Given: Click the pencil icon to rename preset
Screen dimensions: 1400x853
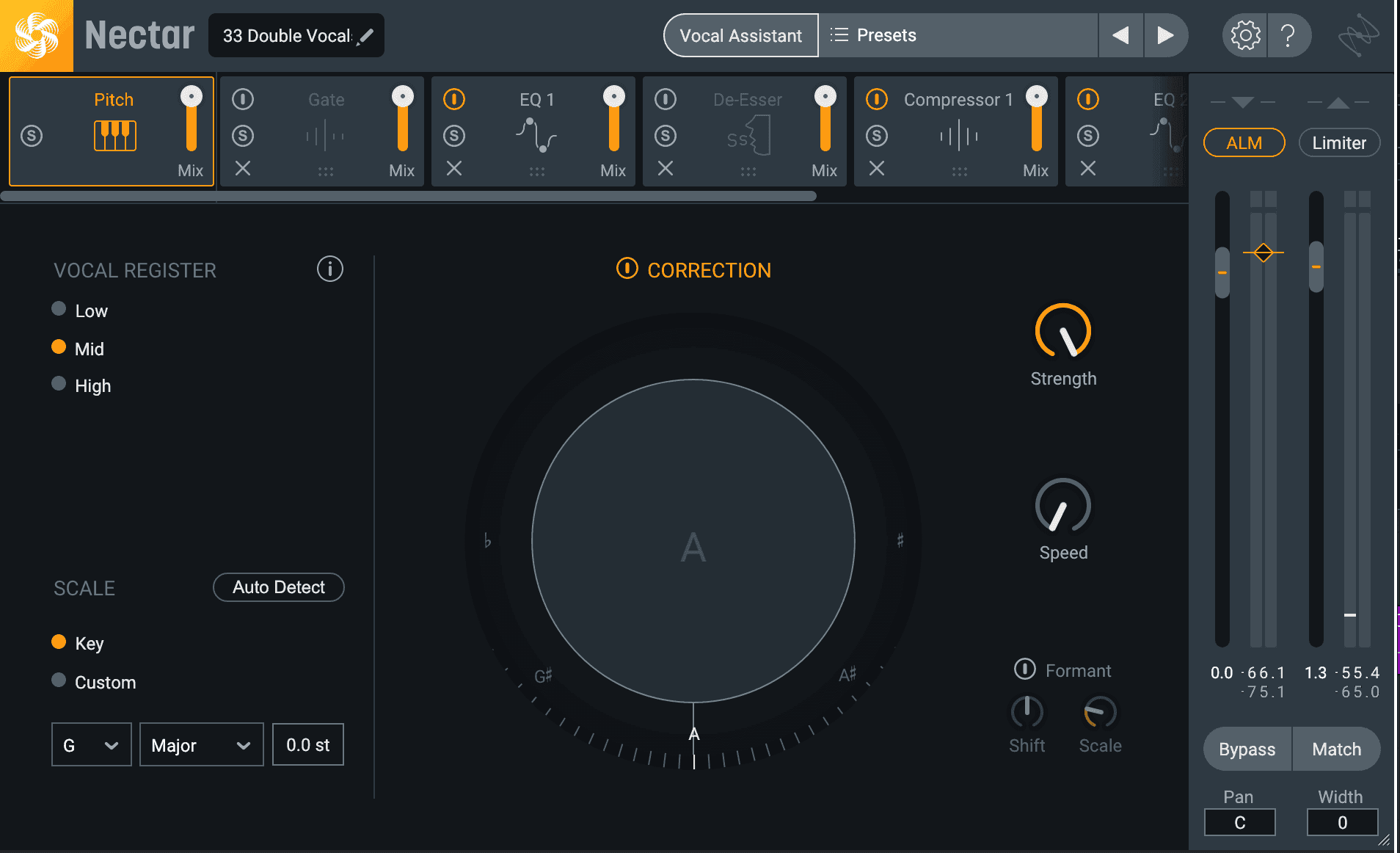Looking at the screenshot, I should [365, 37].
